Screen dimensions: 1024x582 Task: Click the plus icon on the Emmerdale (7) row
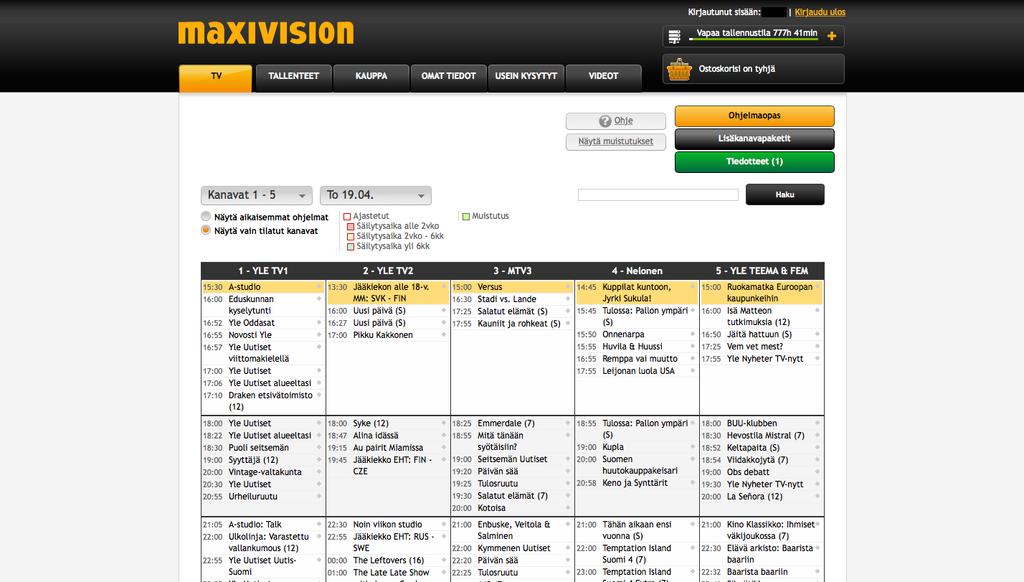pyautogui.click(x=568, y=423)
